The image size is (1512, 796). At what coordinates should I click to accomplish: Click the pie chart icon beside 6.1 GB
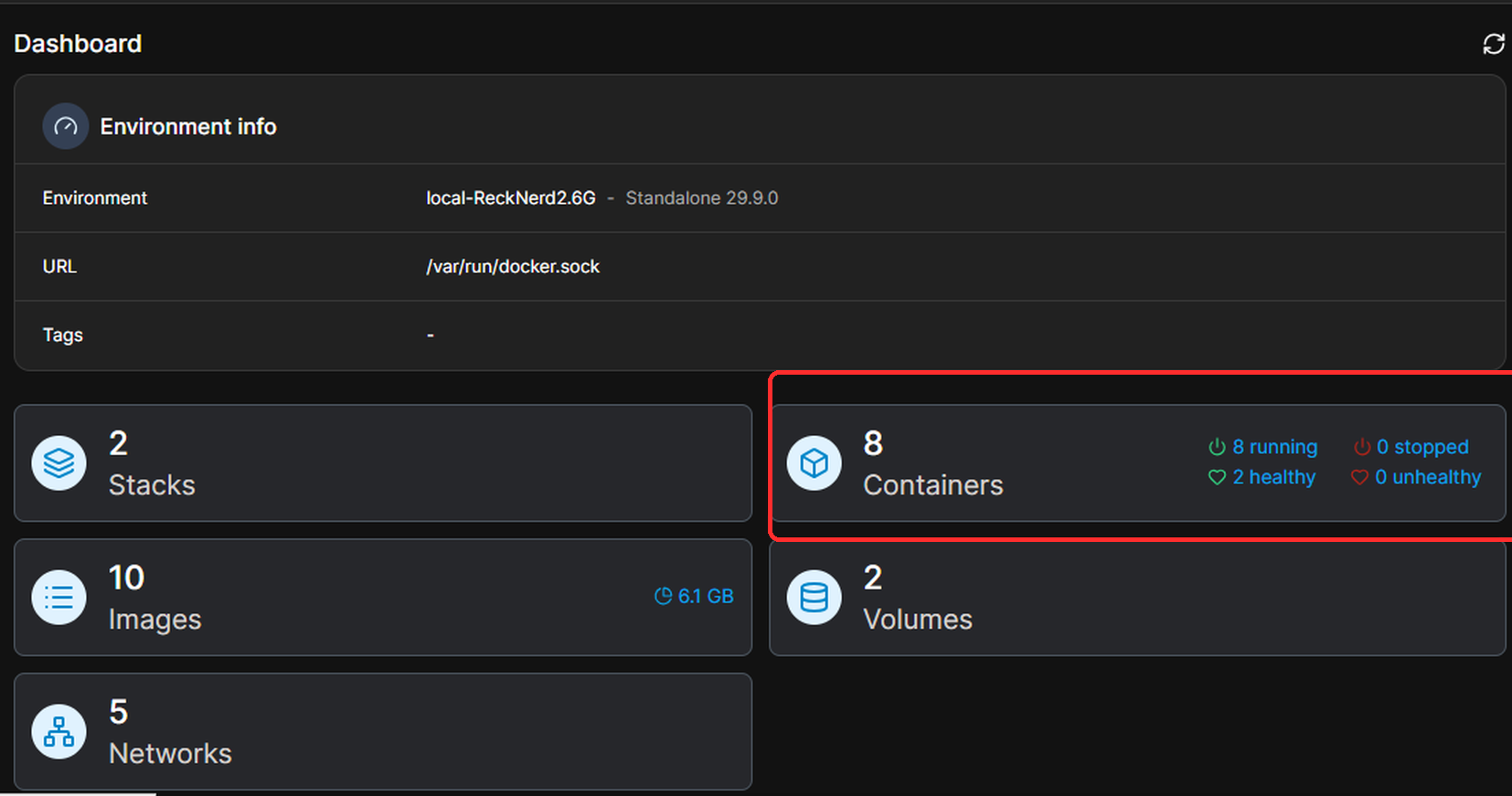(x=664, y=596)
